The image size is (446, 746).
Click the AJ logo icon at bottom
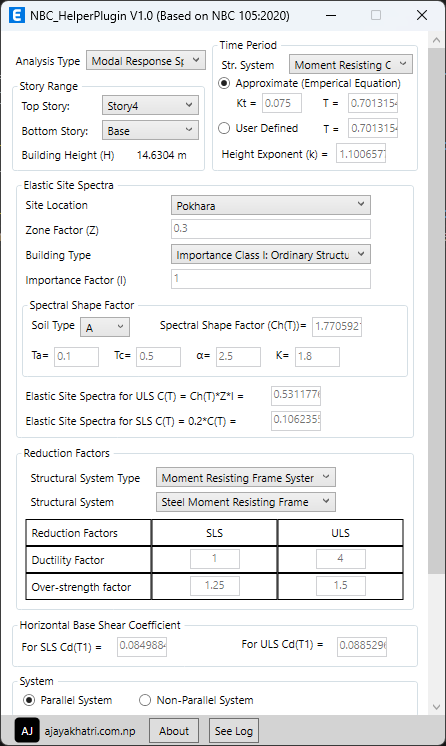pos(27,730)
